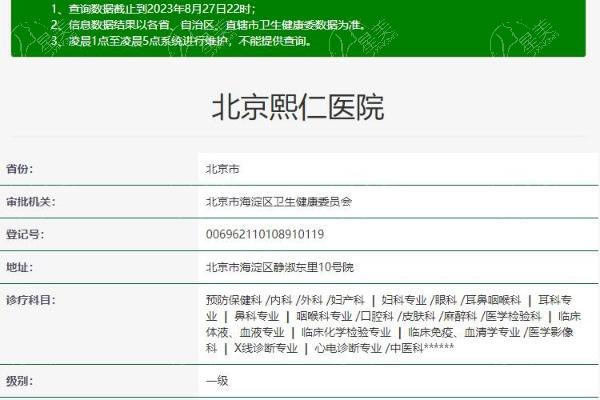Click the notice about 2023年8月27日 data cutoff
This screenshot has height=400, width=600.
pyautogui.click(x=160, y=10)
